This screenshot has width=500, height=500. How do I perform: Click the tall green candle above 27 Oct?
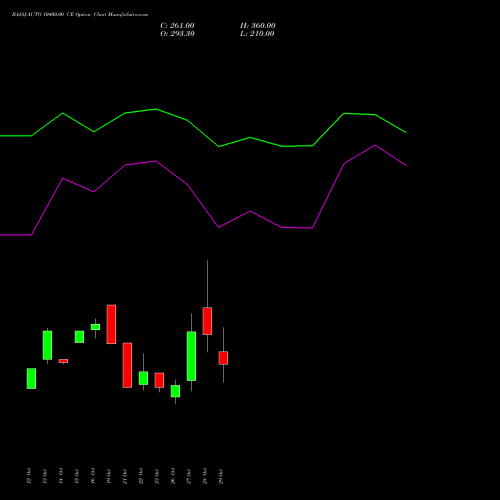click(x=191, y=356)
